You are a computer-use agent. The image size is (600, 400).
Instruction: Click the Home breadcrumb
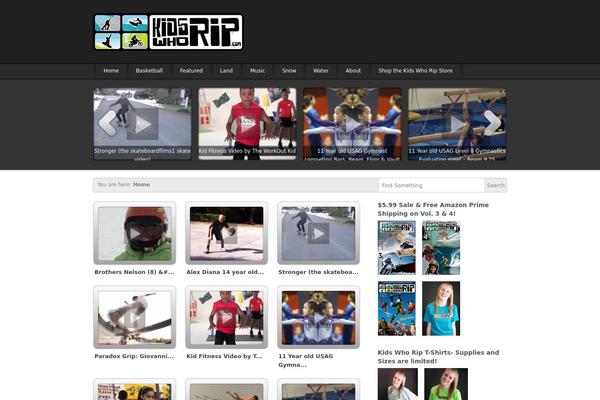tap(141, 184)
